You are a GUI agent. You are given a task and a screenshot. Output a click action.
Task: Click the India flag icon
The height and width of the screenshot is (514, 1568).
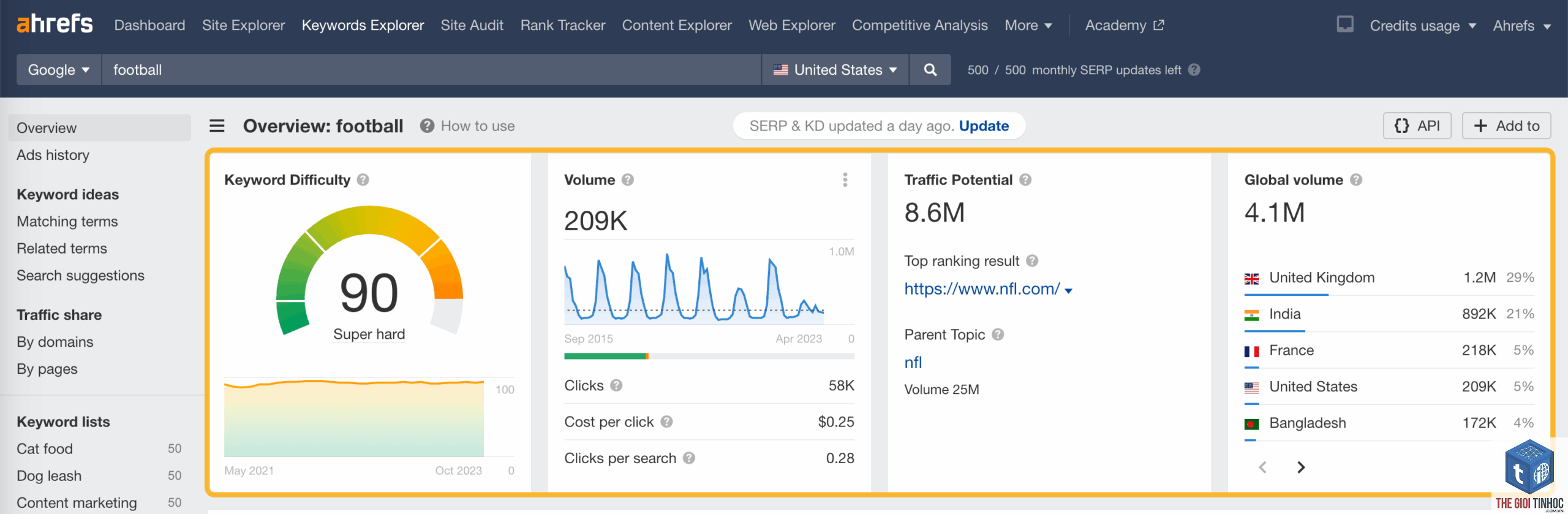coord(1252,315)
